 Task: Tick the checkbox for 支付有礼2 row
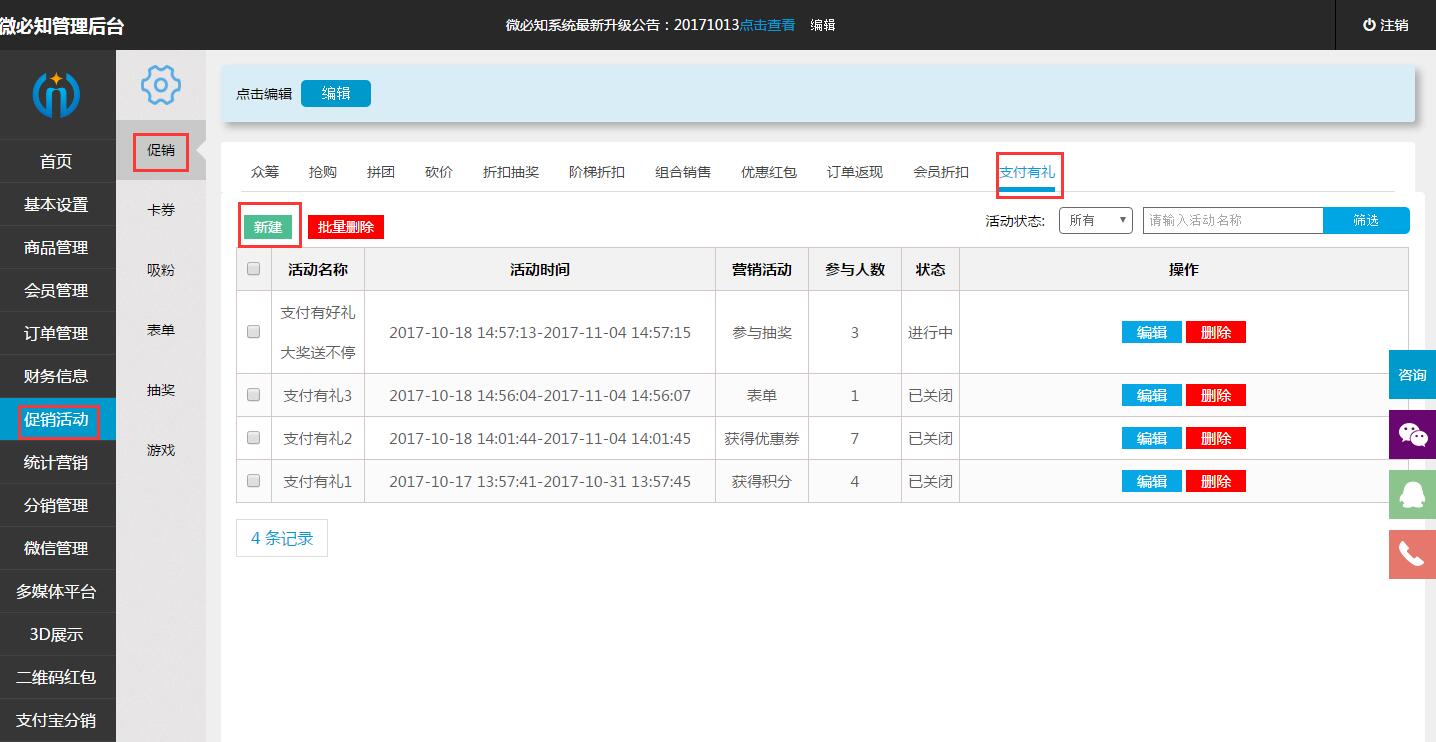coord(253,438)
